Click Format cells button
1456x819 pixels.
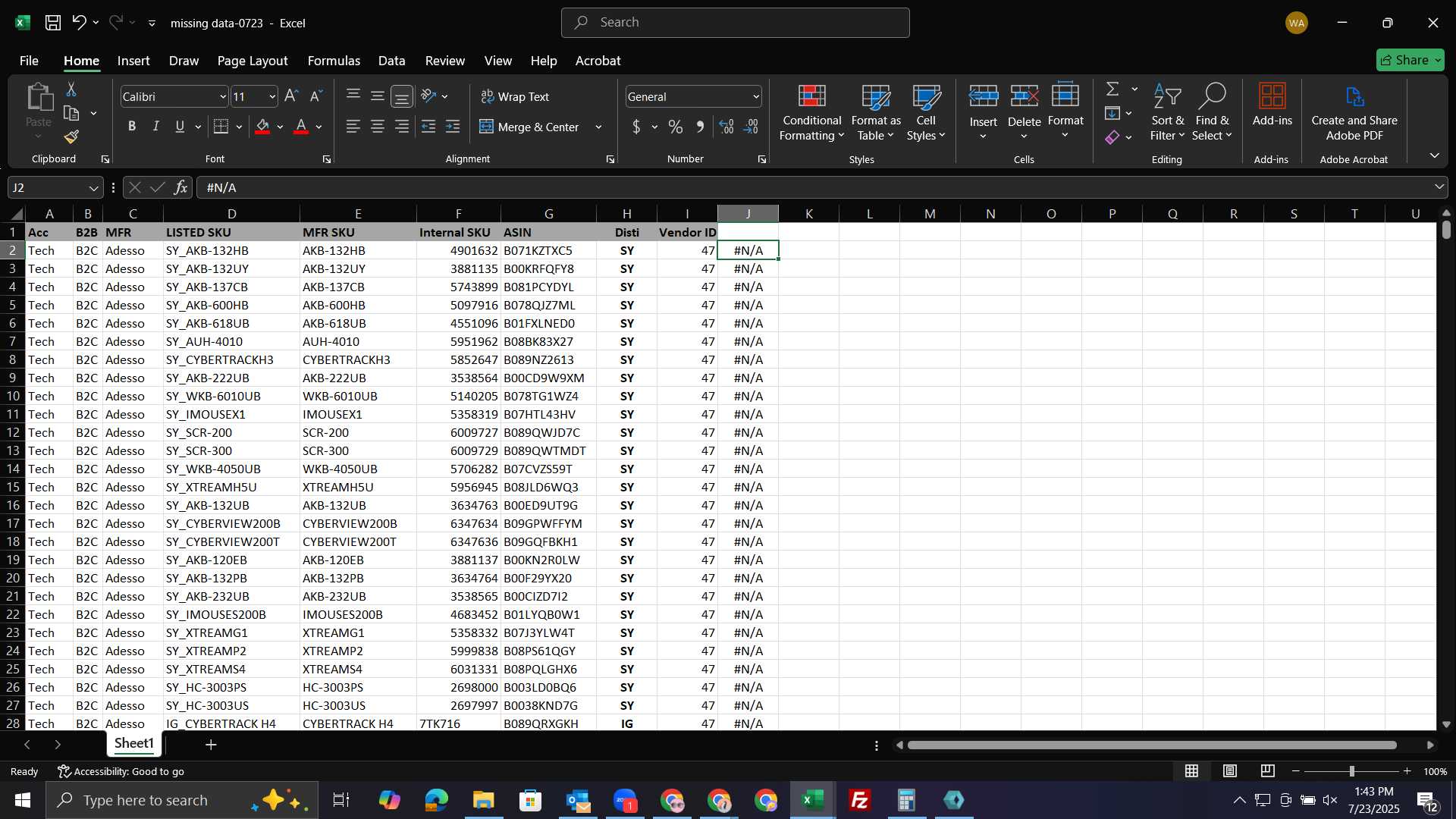(1065, 112)
